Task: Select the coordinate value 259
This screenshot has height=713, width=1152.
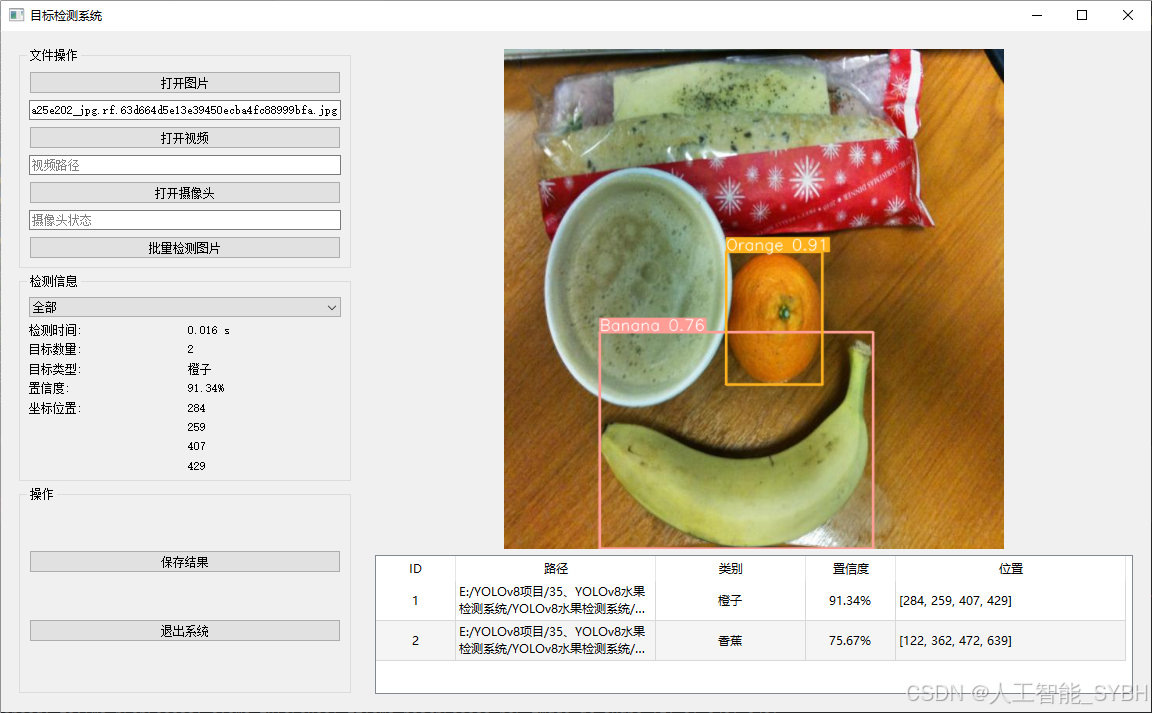Action: (x=196, y=427)
